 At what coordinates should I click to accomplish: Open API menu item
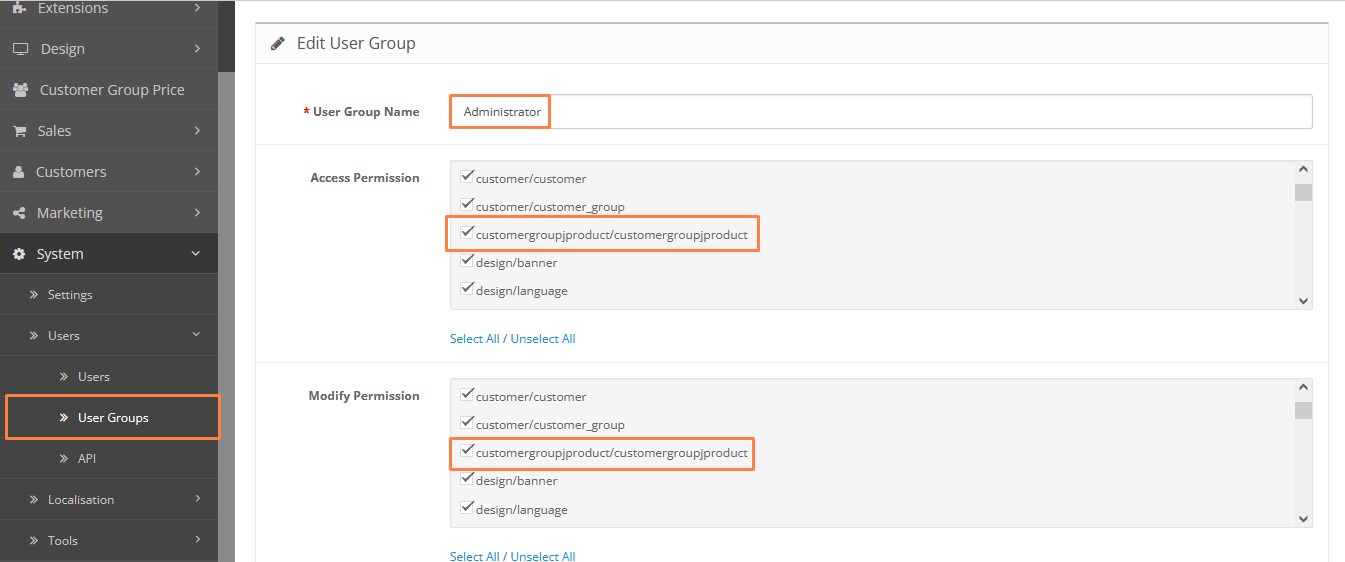click(108, 459)
